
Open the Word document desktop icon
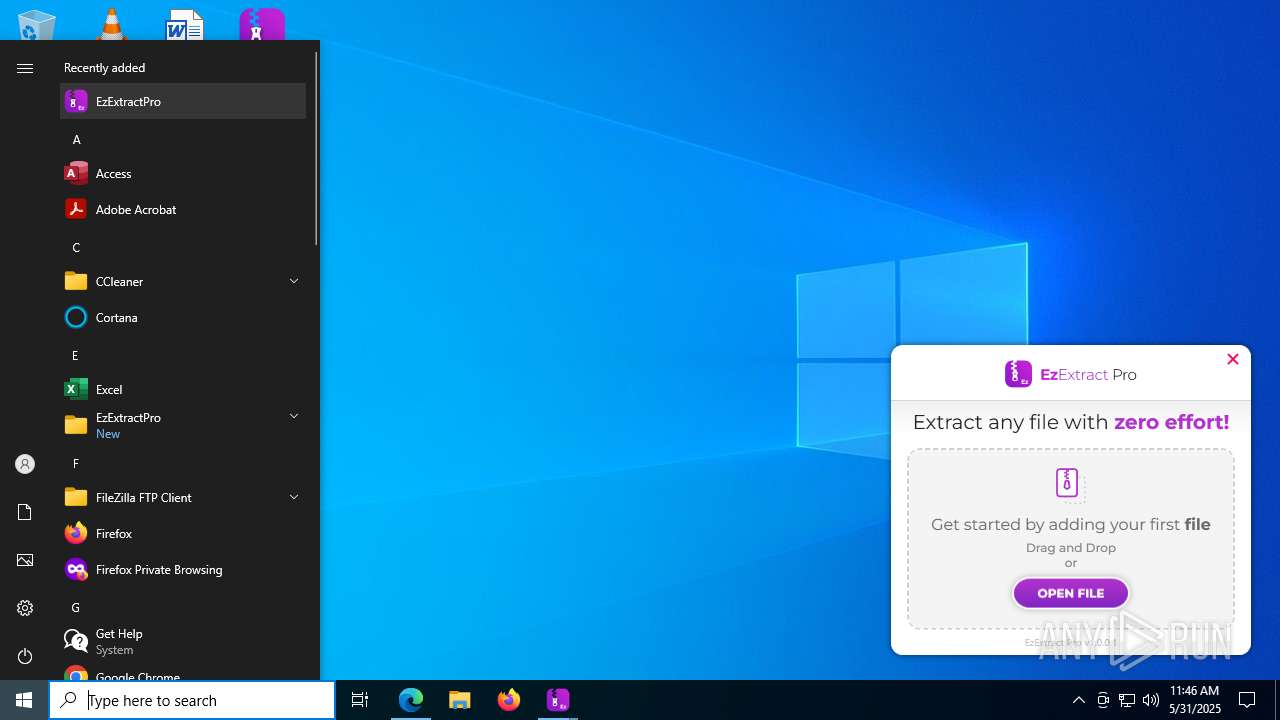[x=185, y=24]
